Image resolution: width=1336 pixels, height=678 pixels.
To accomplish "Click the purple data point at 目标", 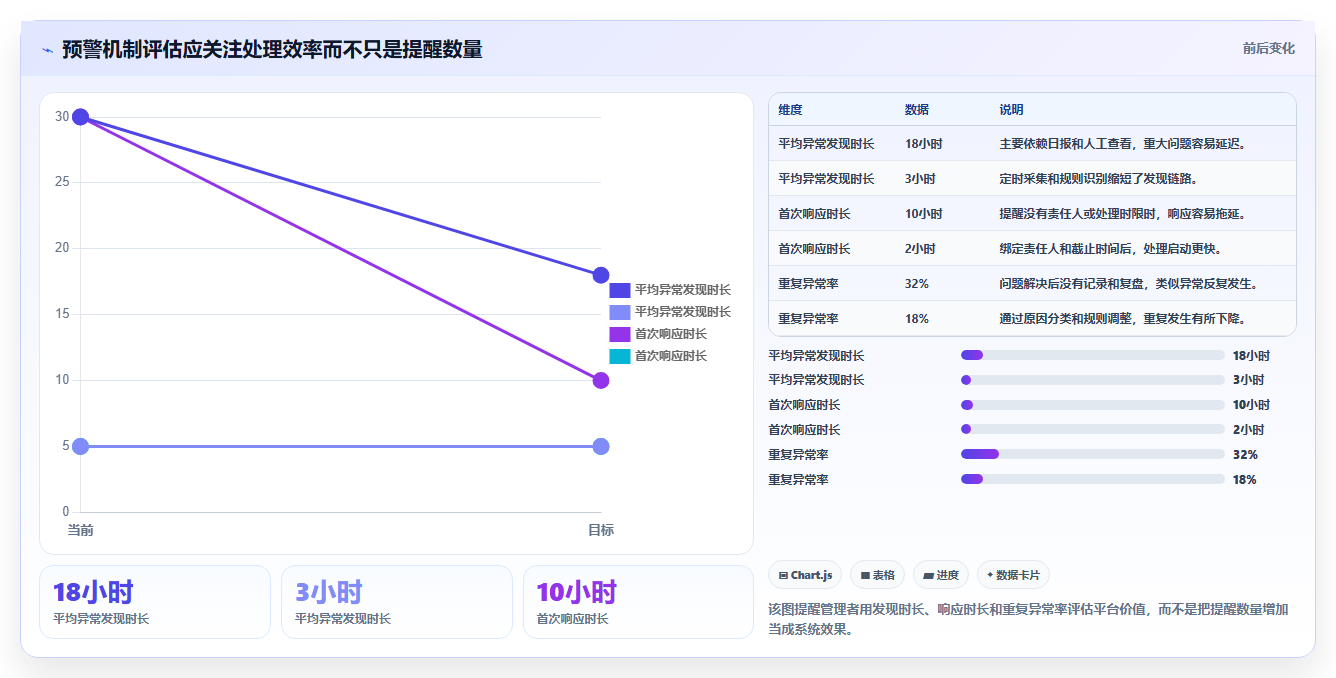I will tap(601, 380).
